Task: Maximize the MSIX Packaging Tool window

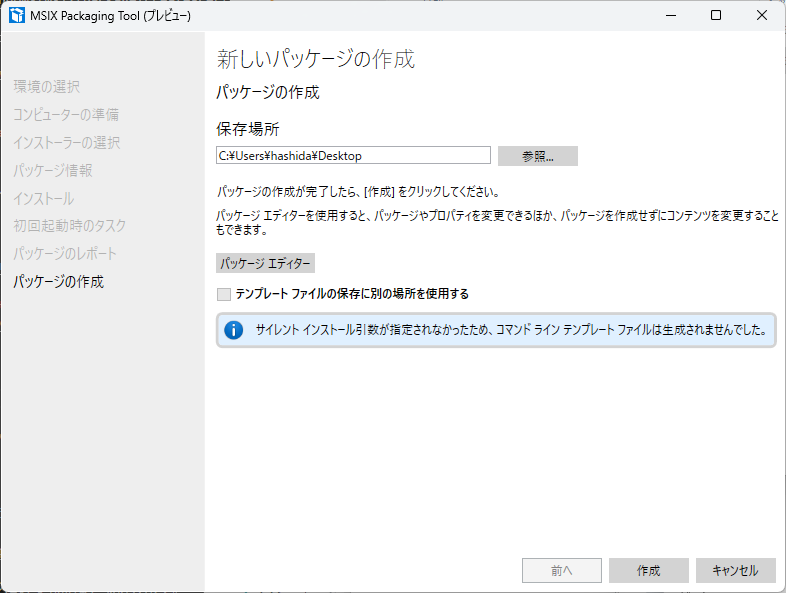Action: coord(716,16)
